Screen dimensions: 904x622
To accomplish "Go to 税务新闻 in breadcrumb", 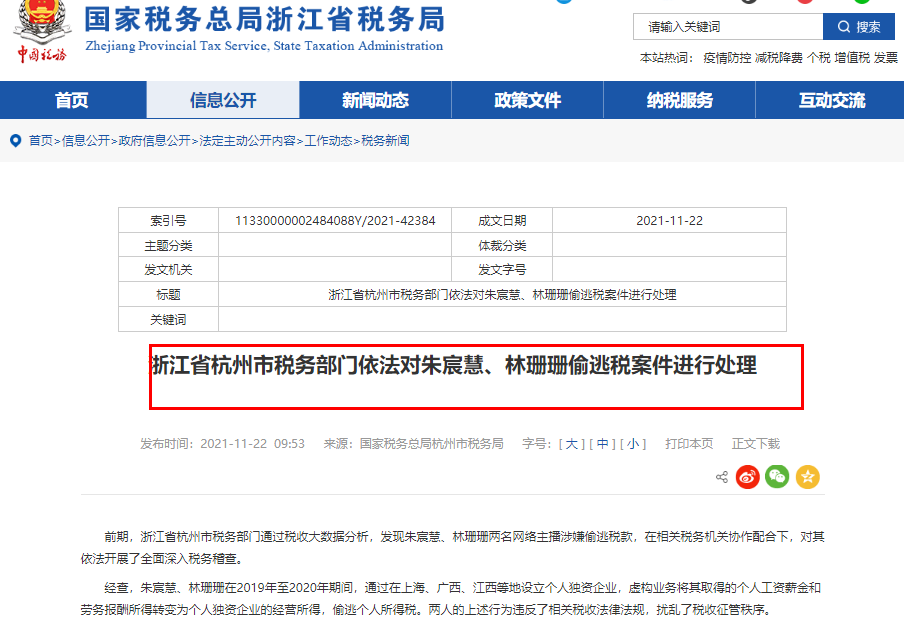I will 385,141.
